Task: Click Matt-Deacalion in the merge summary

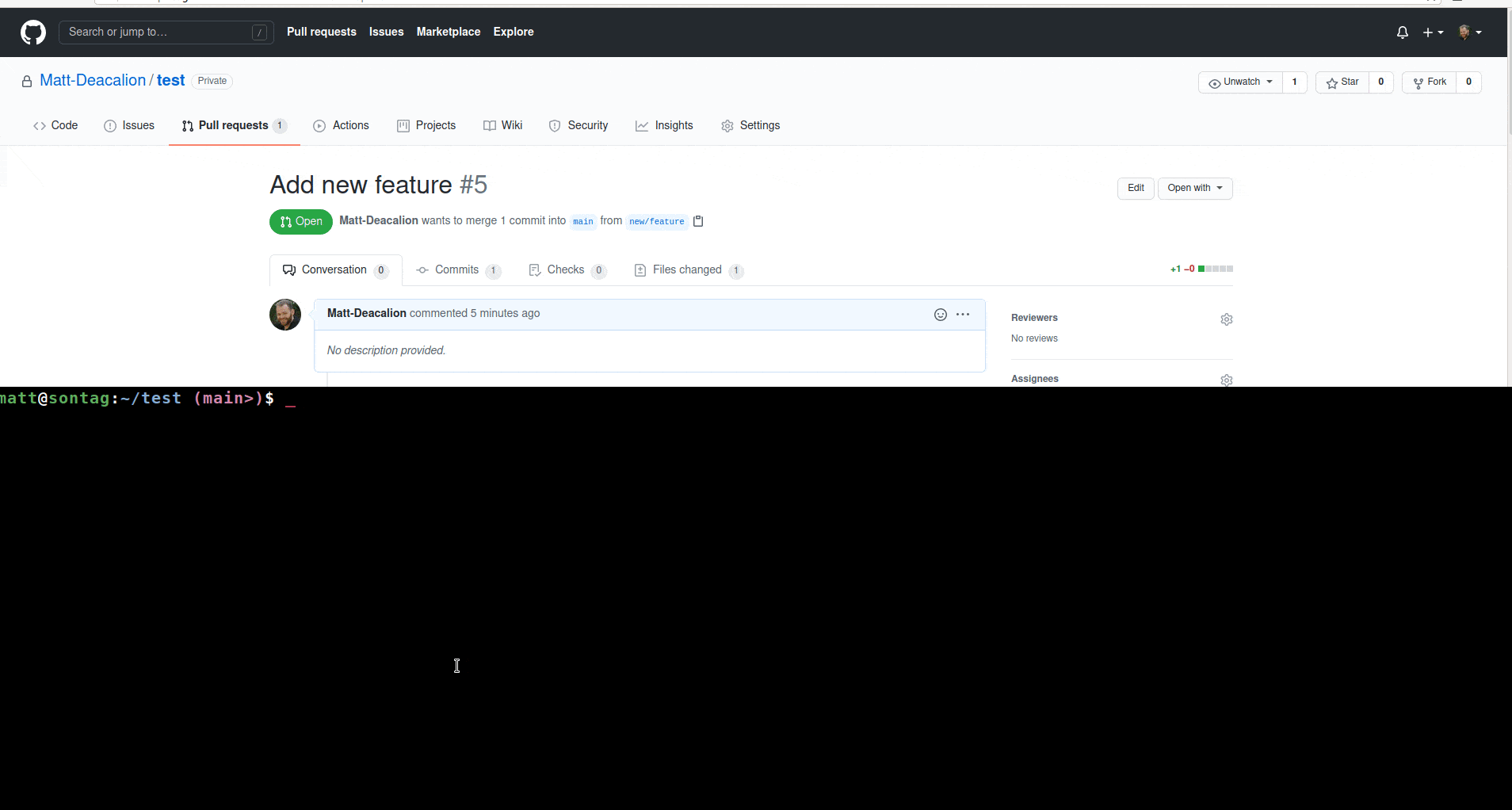Action: tap(379, 220)
